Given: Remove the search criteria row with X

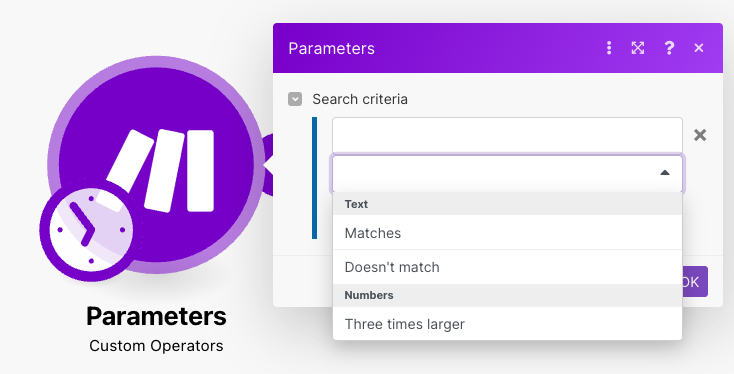Looking at the screenshot, I should pyautogui.click(x=700, y=135).
